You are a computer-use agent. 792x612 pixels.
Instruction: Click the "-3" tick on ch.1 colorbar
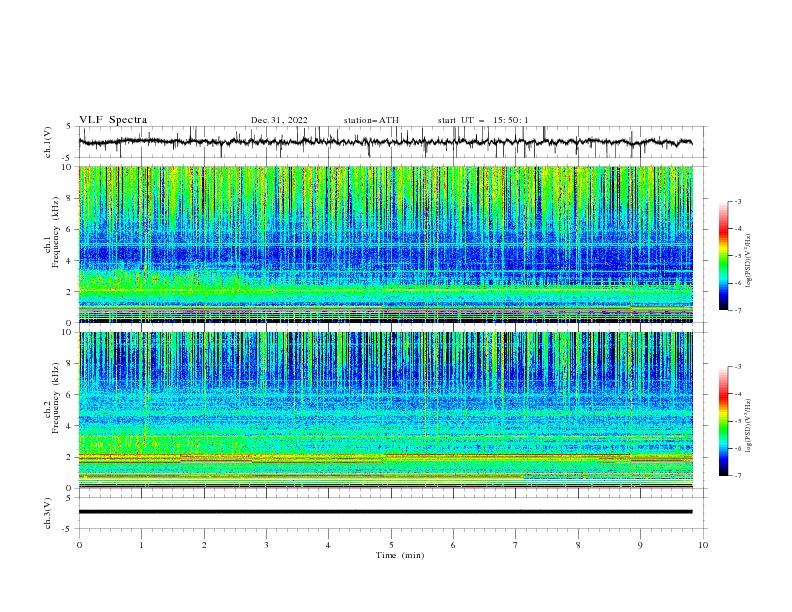(737, 201)
